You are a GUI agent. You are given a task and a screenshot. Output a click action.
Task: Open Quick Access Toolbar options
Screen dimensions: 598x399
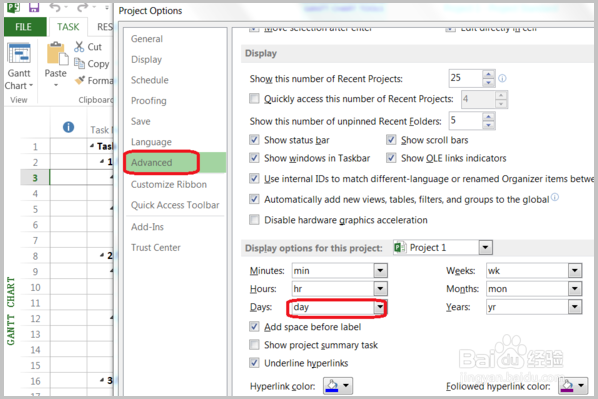tap(175, 205)
